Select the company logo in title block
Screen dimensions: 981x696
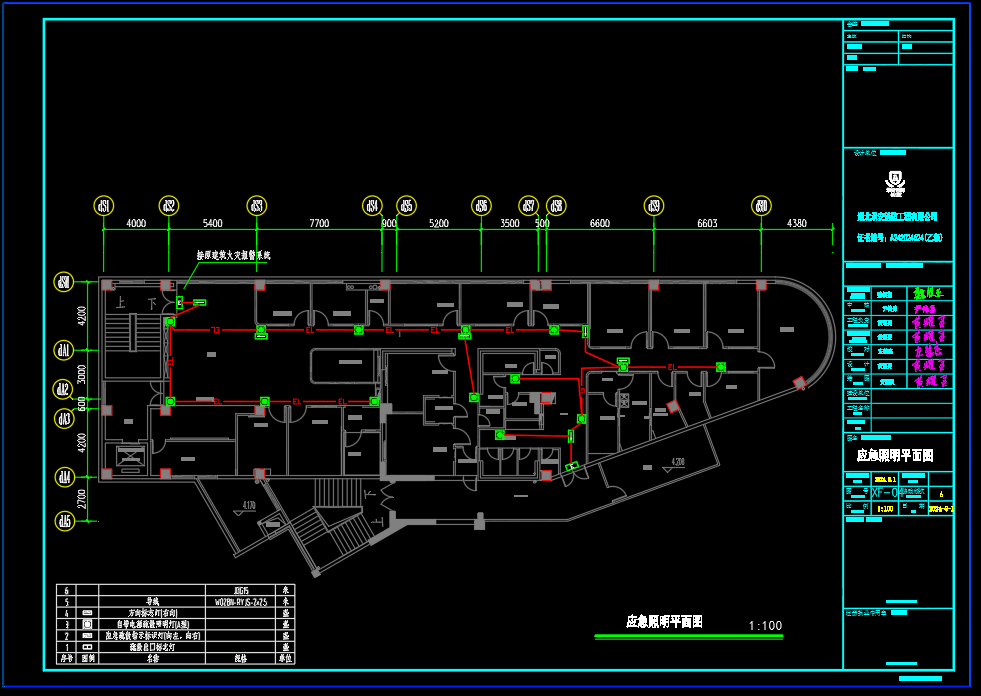[x=895, y=183]
